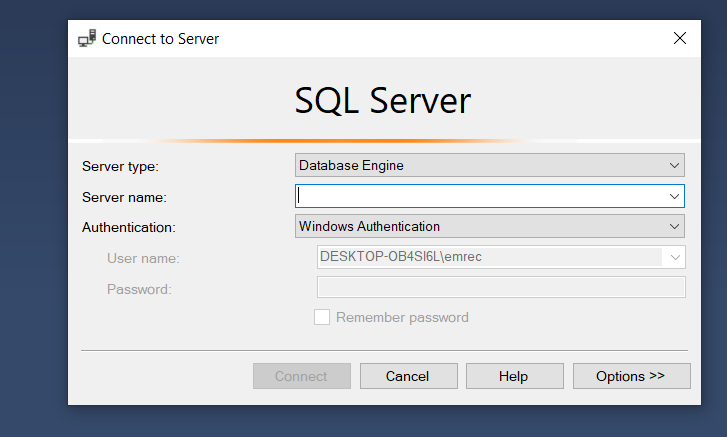Open the Server type dropdown

[x=490, y=165]
